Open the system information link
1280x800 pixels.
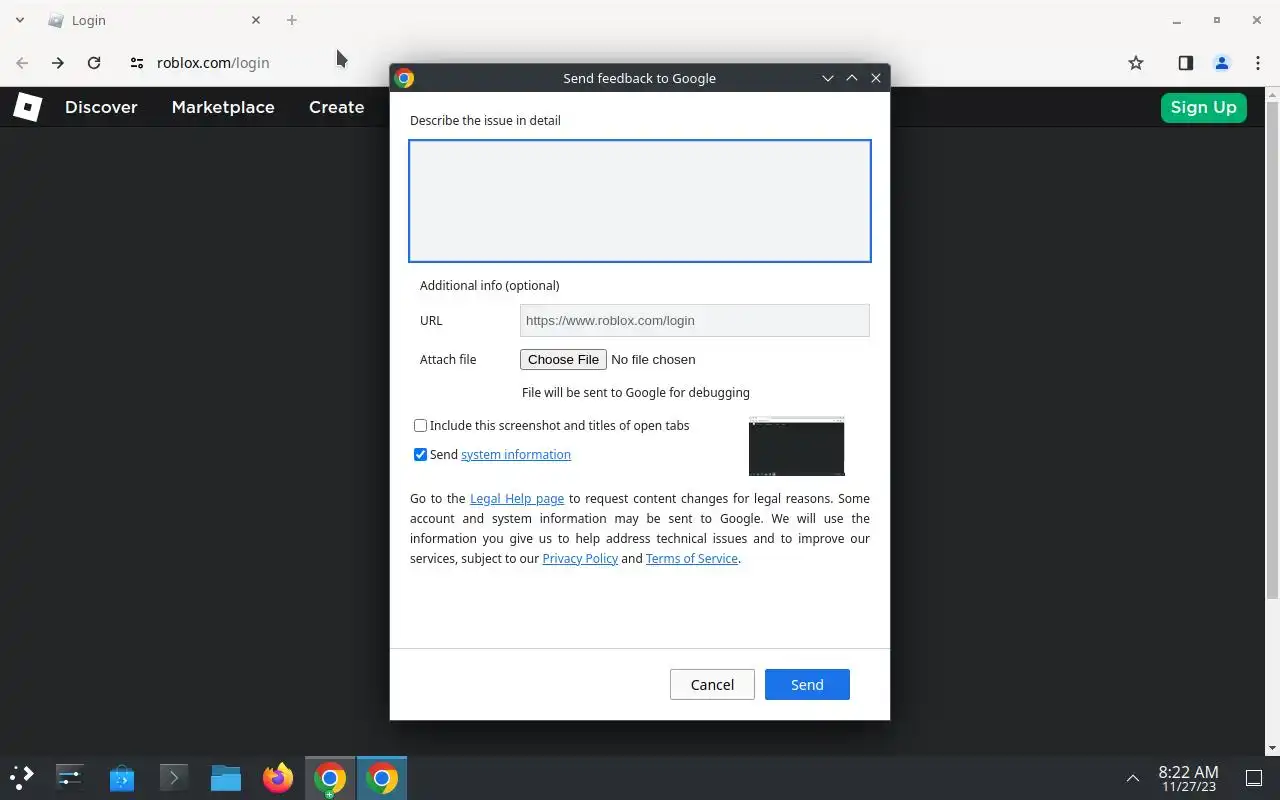pos(516,454)
